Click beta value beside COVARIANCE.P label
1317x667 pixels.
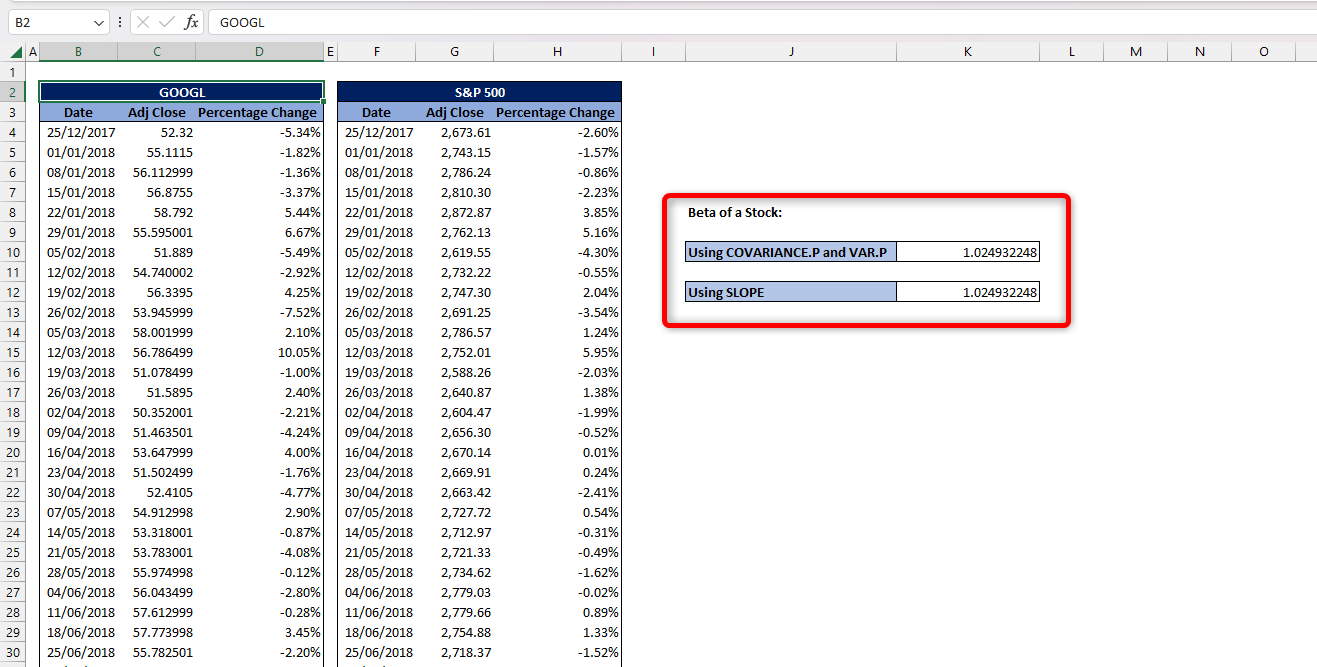point(968,252)
